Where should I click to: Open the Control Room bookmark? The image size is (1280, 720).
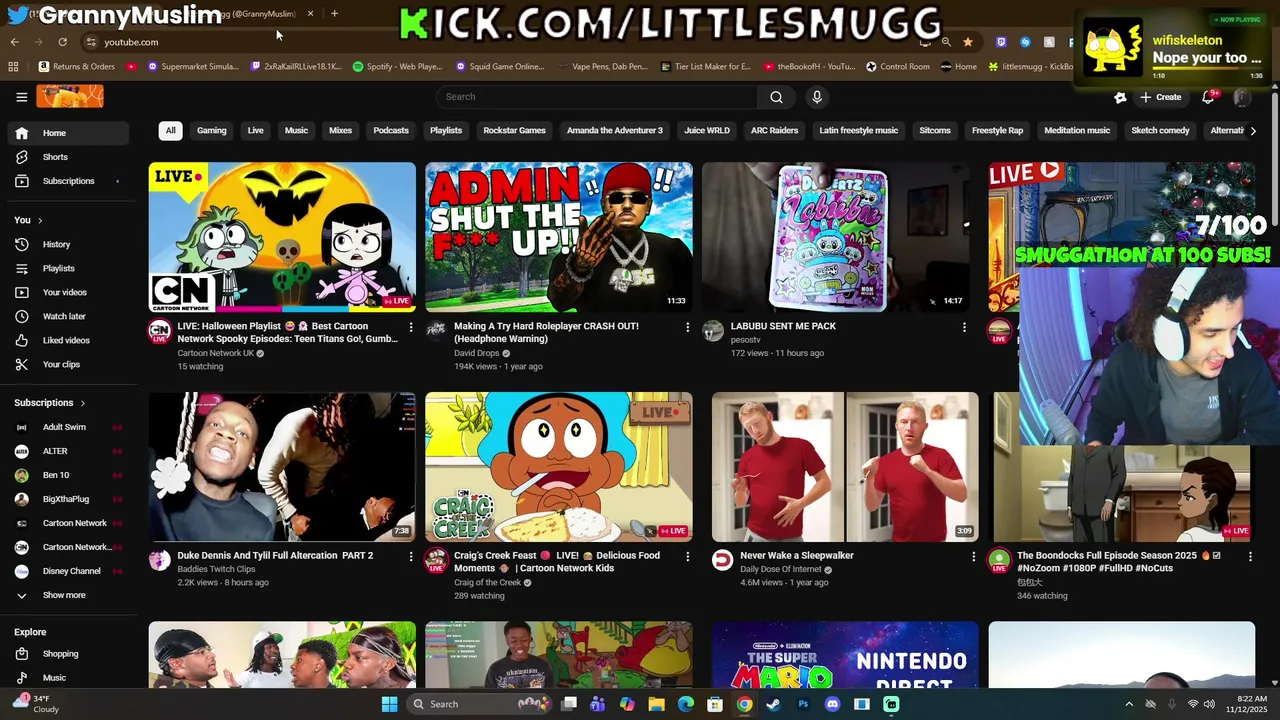(x=898, y=67)
